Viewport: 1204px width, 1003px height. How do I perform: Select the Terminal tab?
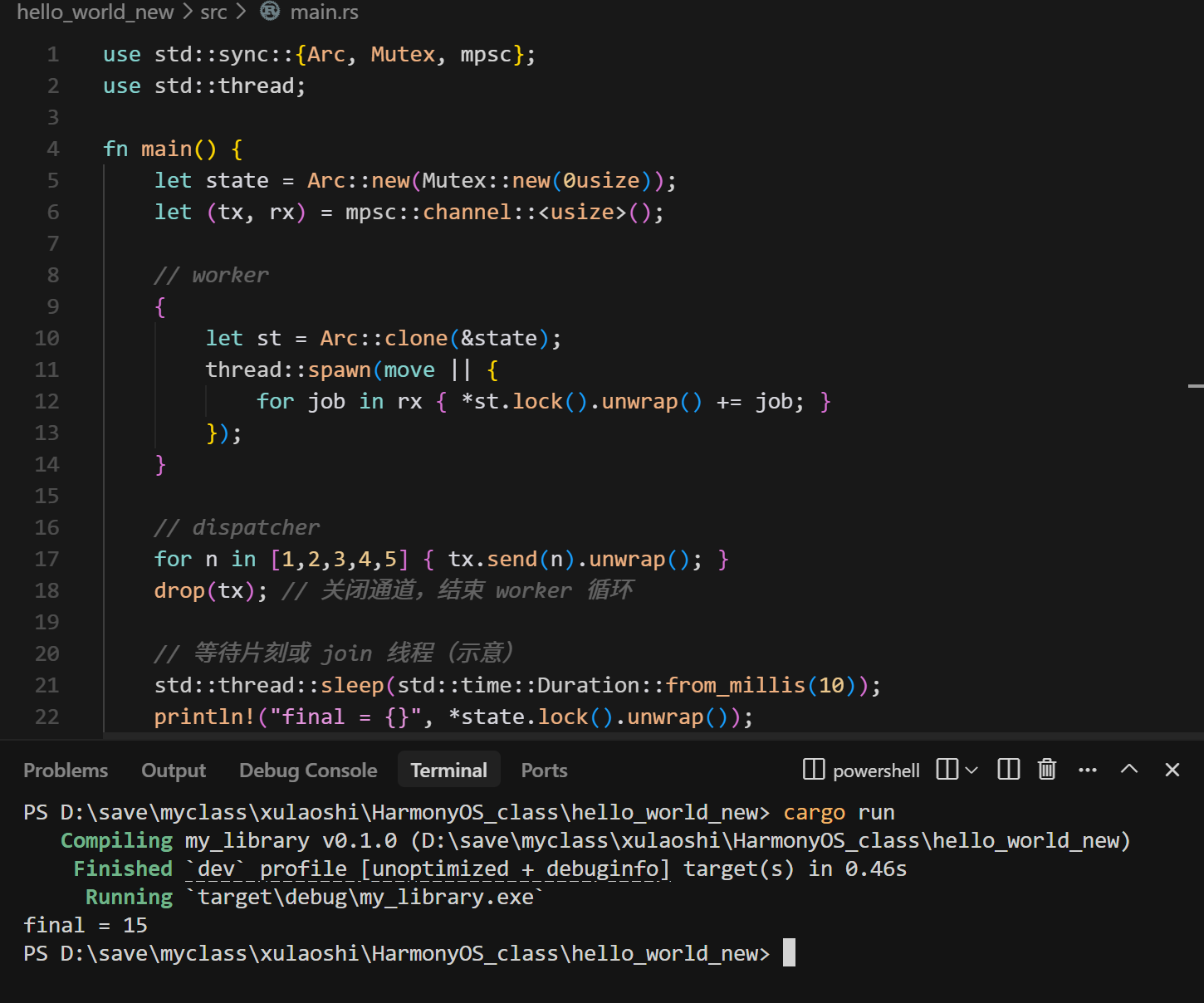[x=448, y=771]
